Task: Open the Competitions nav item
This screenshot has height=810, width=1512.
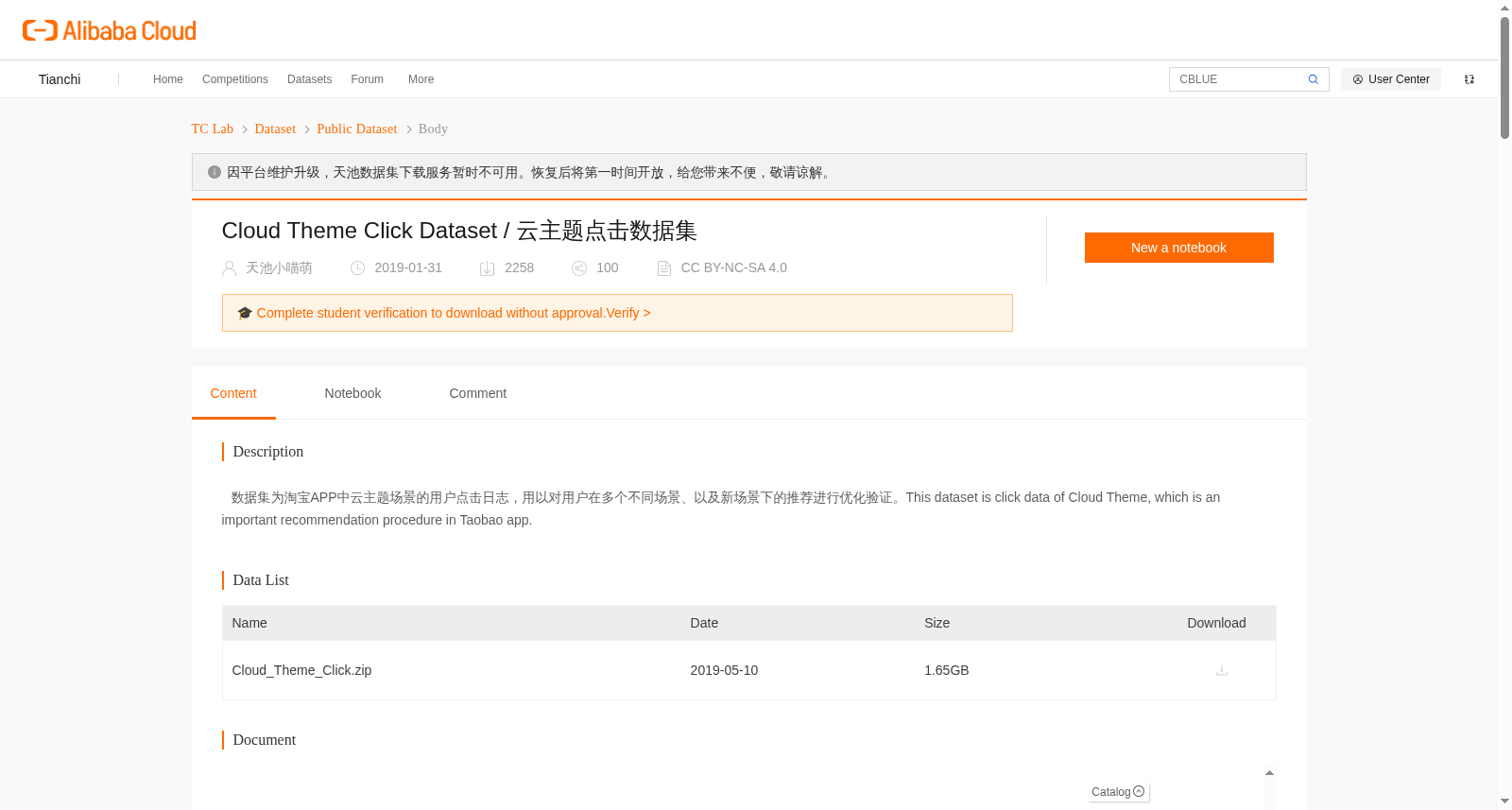Action: pos(235,79)
